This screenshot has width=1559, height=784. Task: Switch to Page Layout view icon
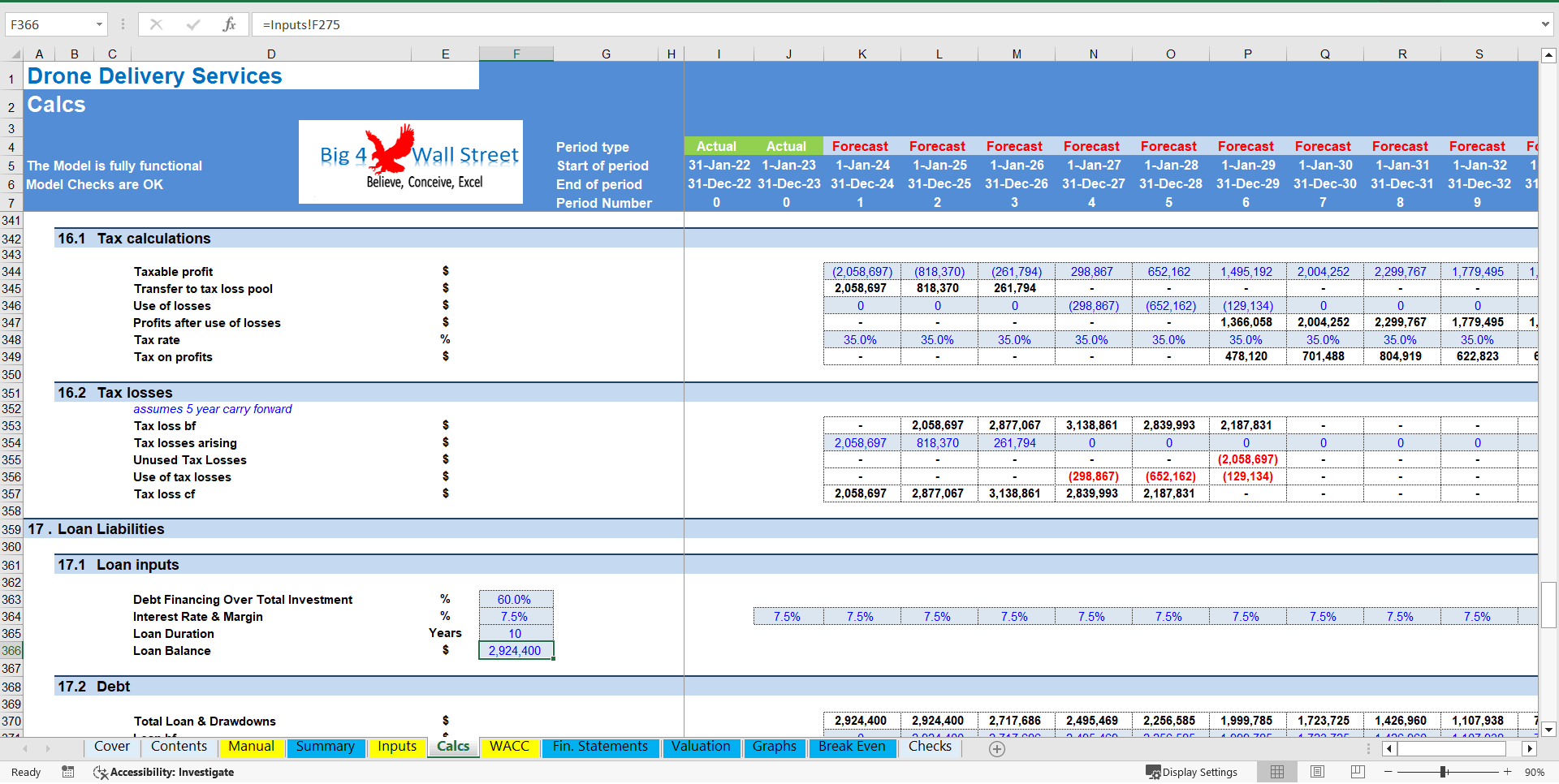tap(1317, 772)
